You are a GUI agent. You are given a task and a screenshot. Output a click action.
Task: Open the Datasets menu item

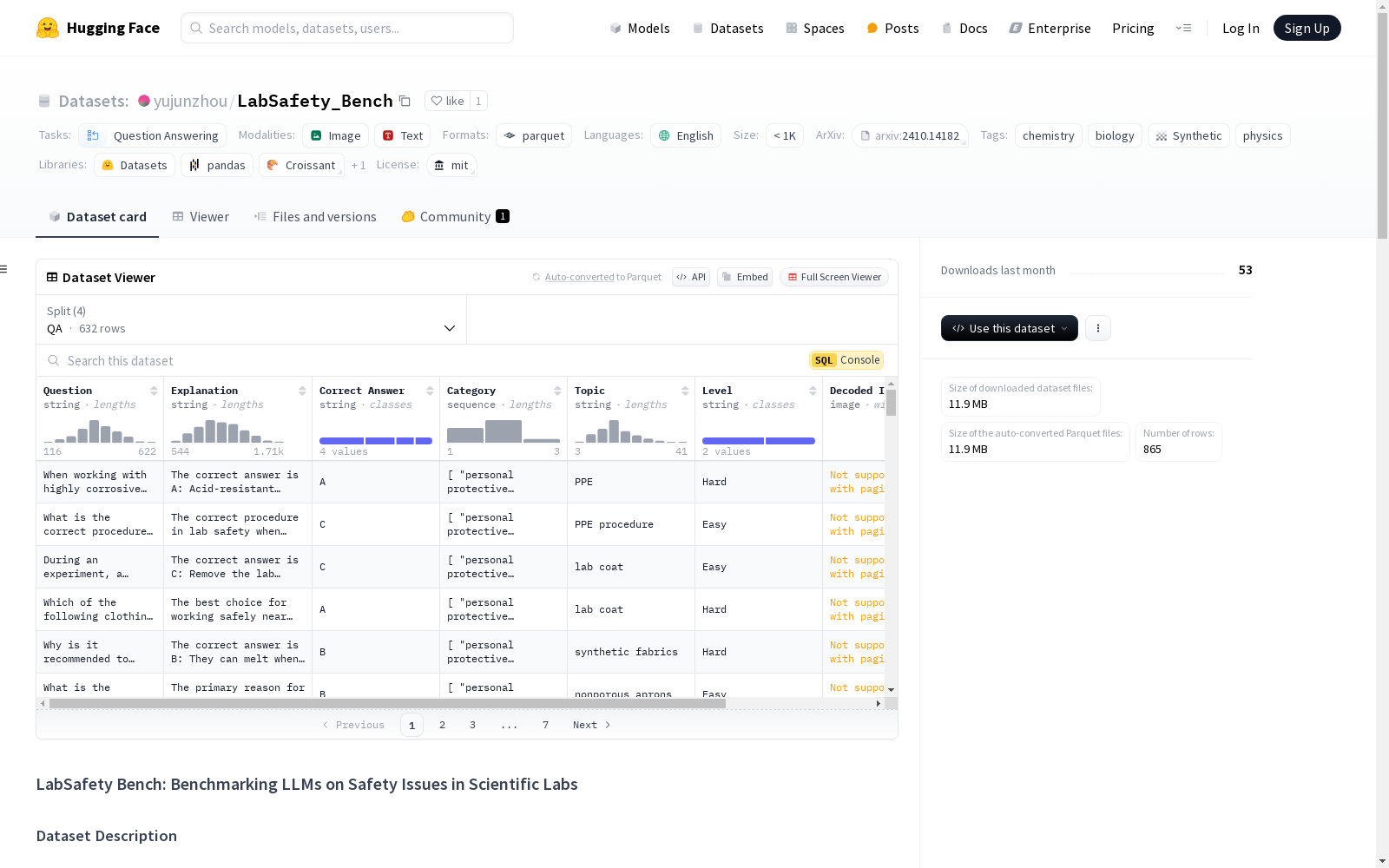pos(727,28)
